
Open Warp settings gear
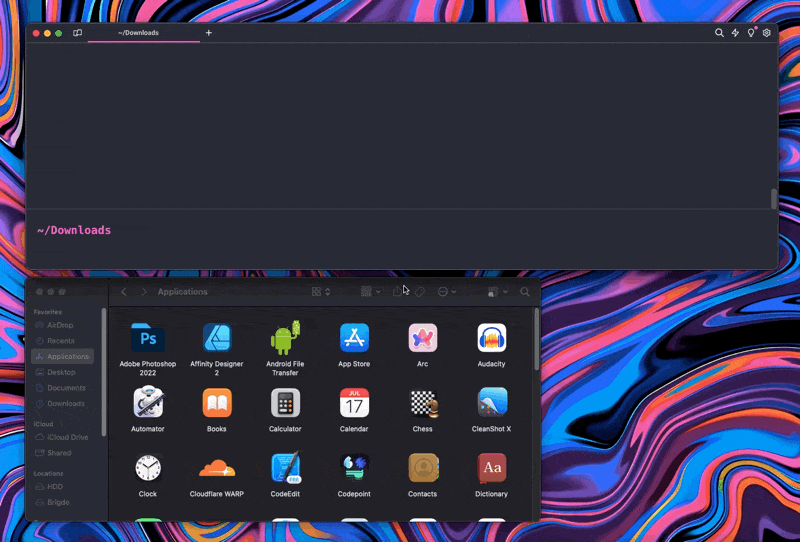click(767, 33)
